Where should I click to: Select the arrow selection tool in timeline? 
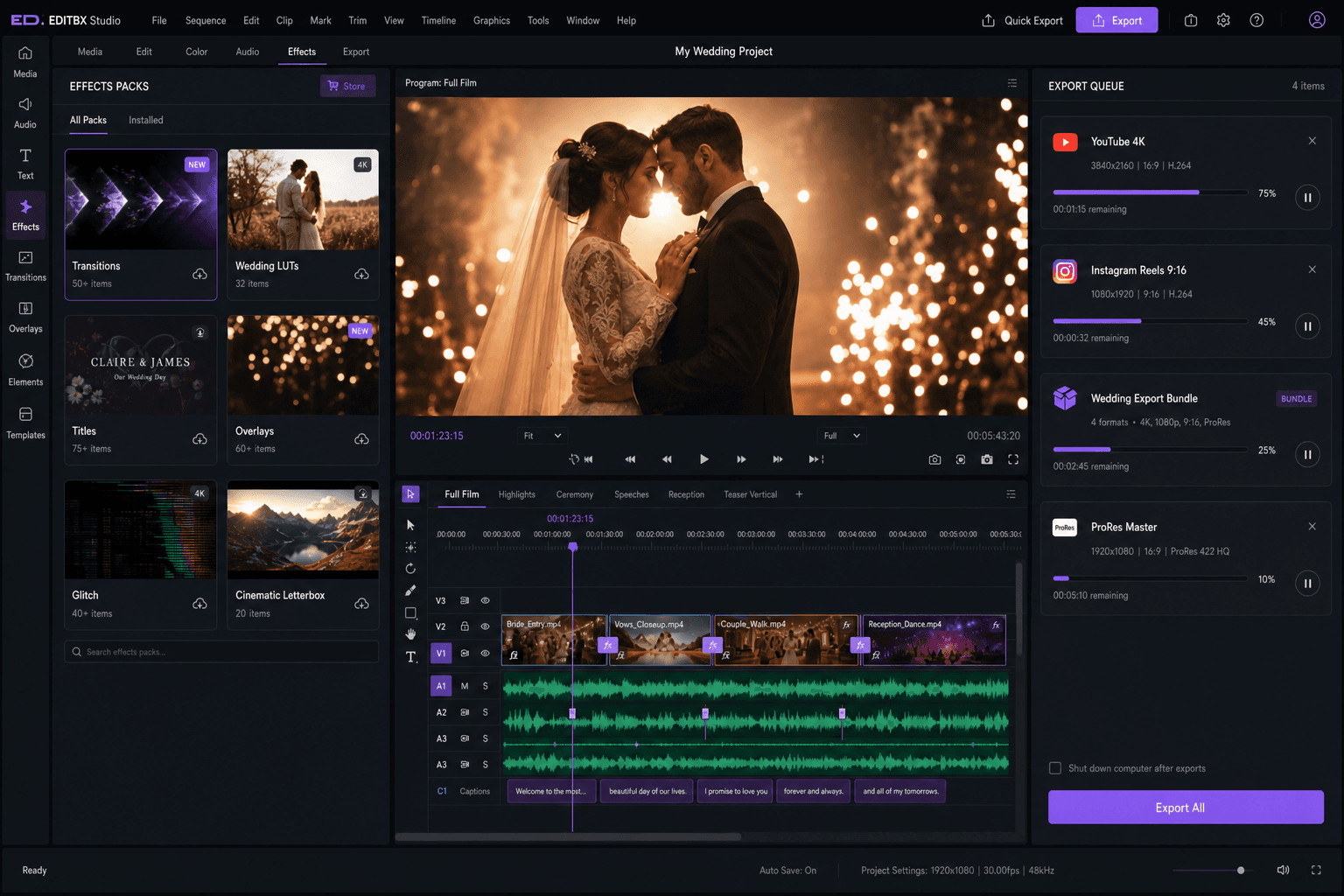tap(410, 525)
